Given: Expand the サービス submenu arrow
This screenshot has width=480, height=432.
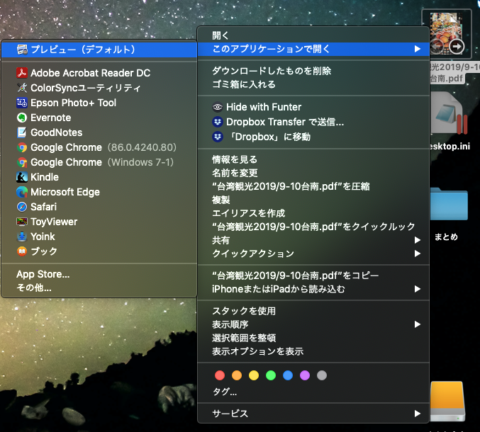Looking at the screenshot, I should tap(417, 414).
